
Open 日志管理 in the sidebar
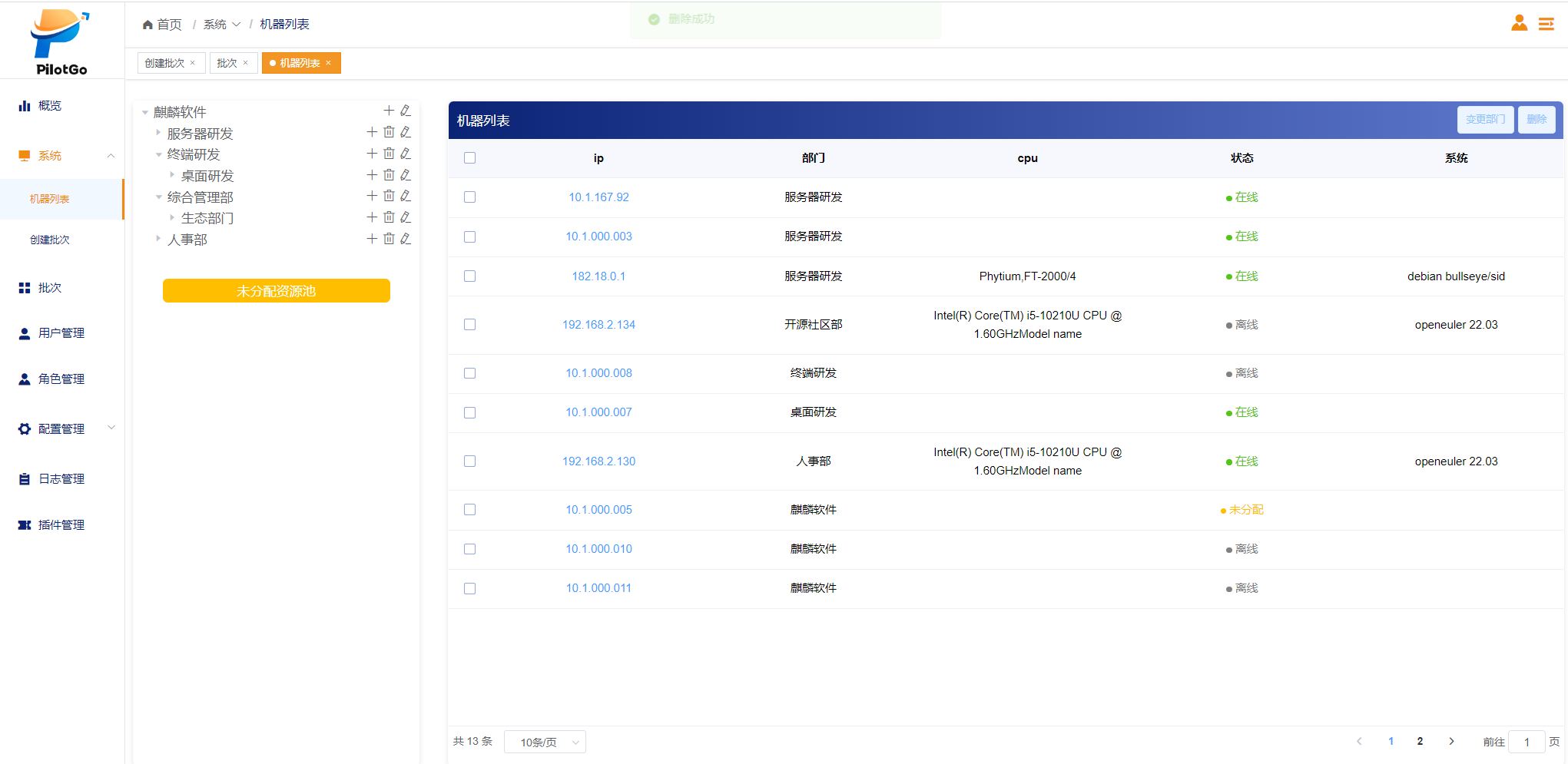pos(61,479)
